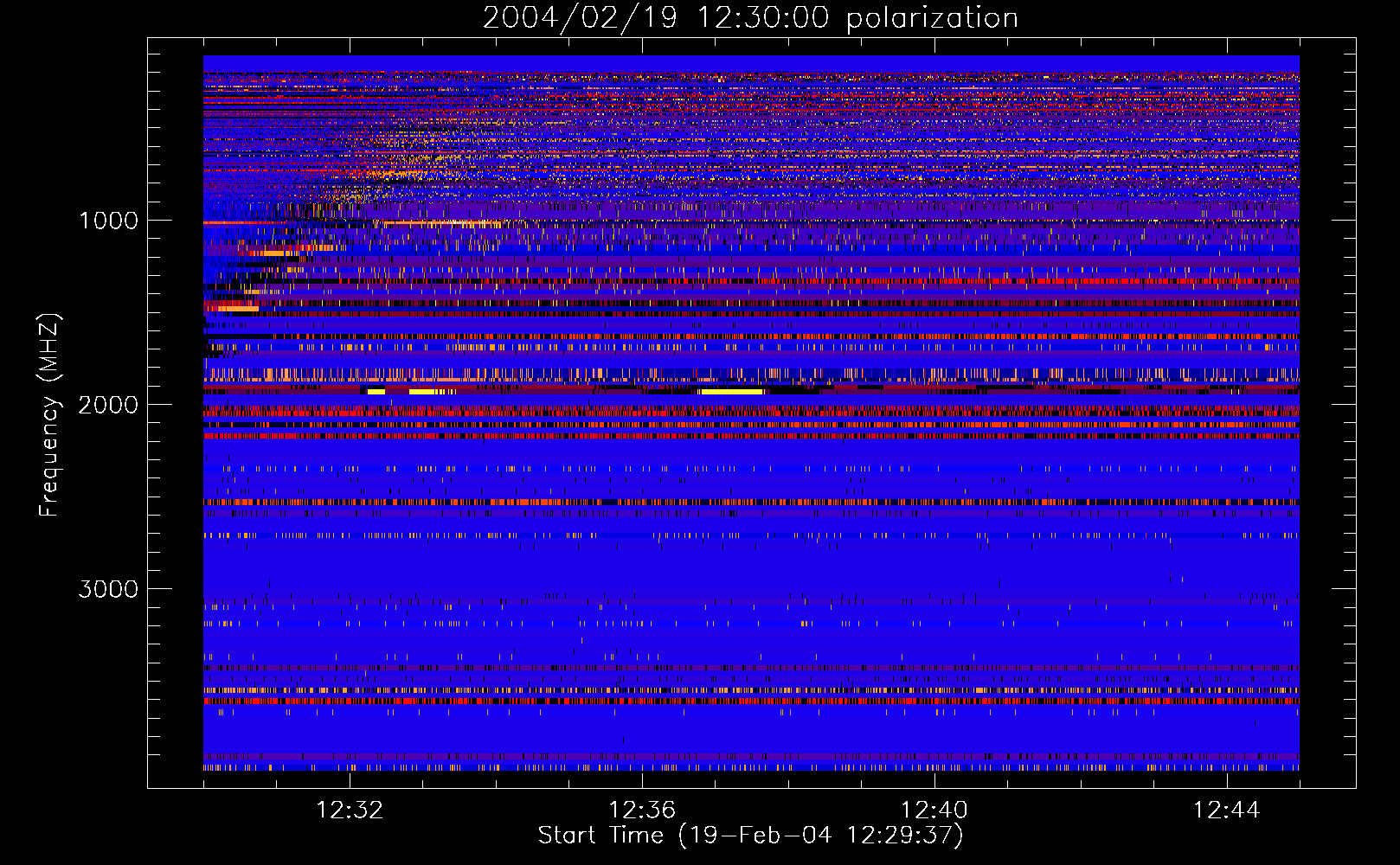Click the x-axis label 'Start Time (19-Feb-04 12:29:37)'
1400x865 pixels.
click(750, 836)
